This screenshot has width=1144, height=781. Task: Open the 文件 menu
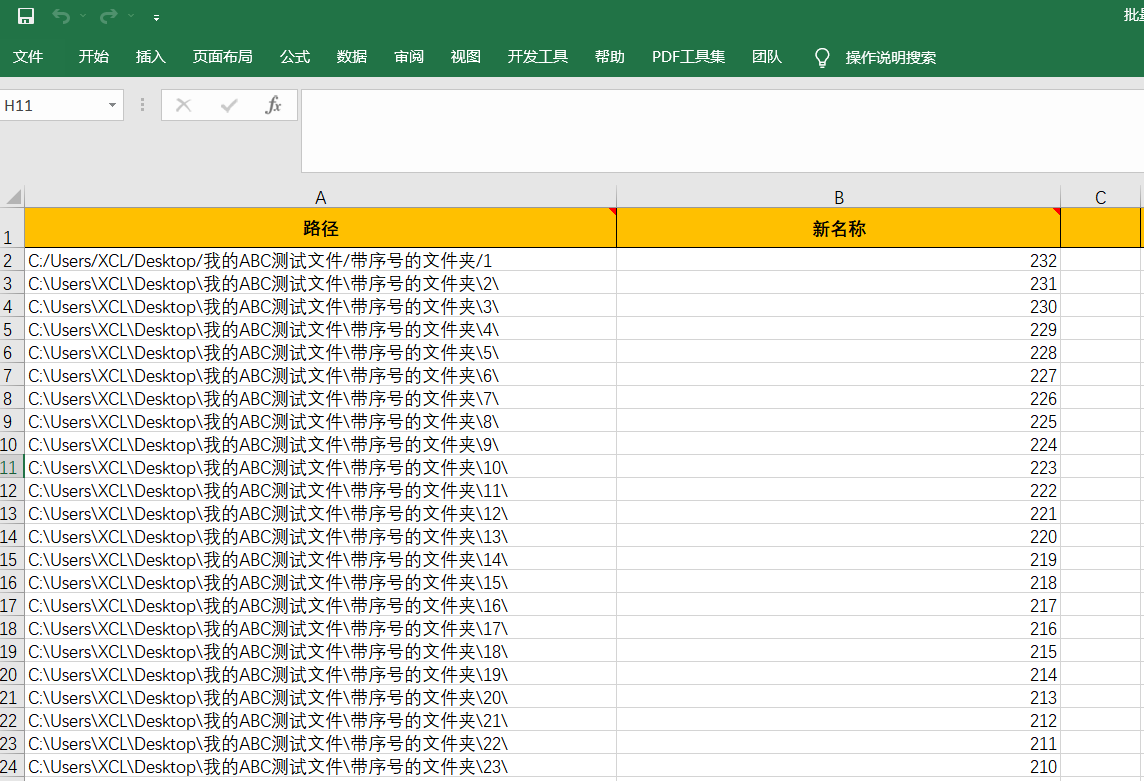pos(29,57)
